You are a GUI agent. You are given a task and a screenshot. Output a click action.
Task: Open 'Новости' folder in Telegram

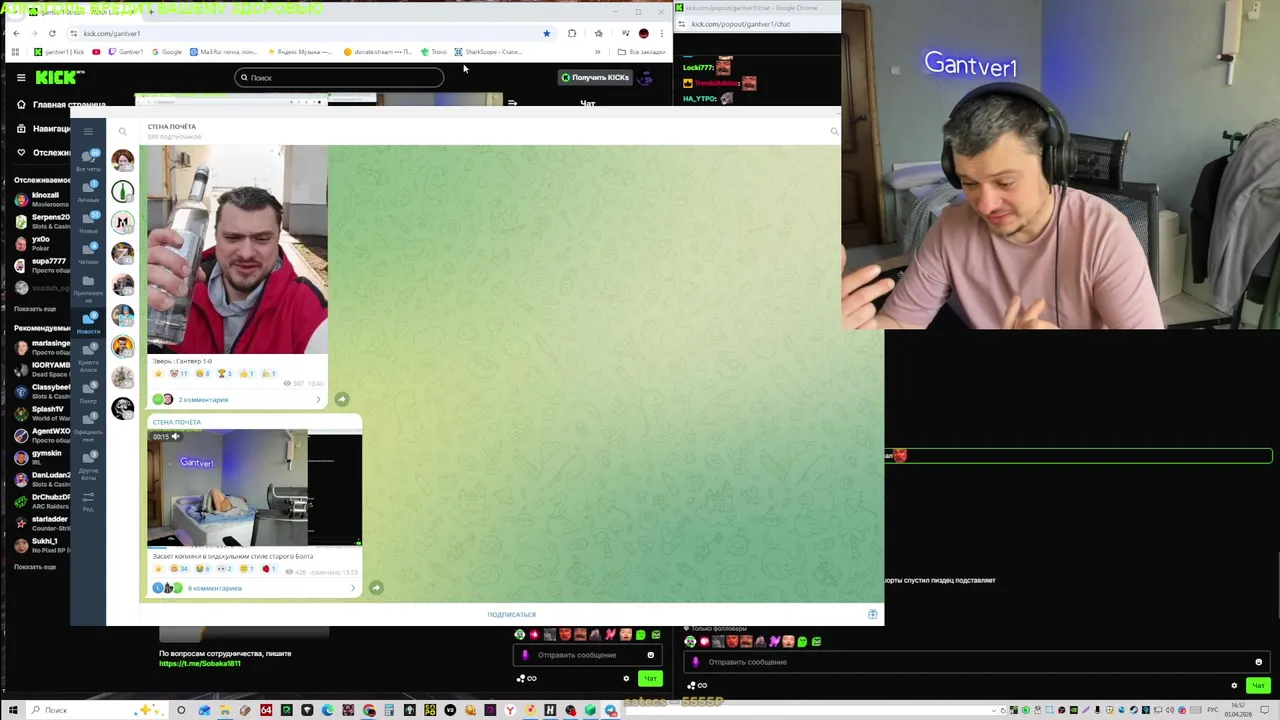(x=88, y=322)
